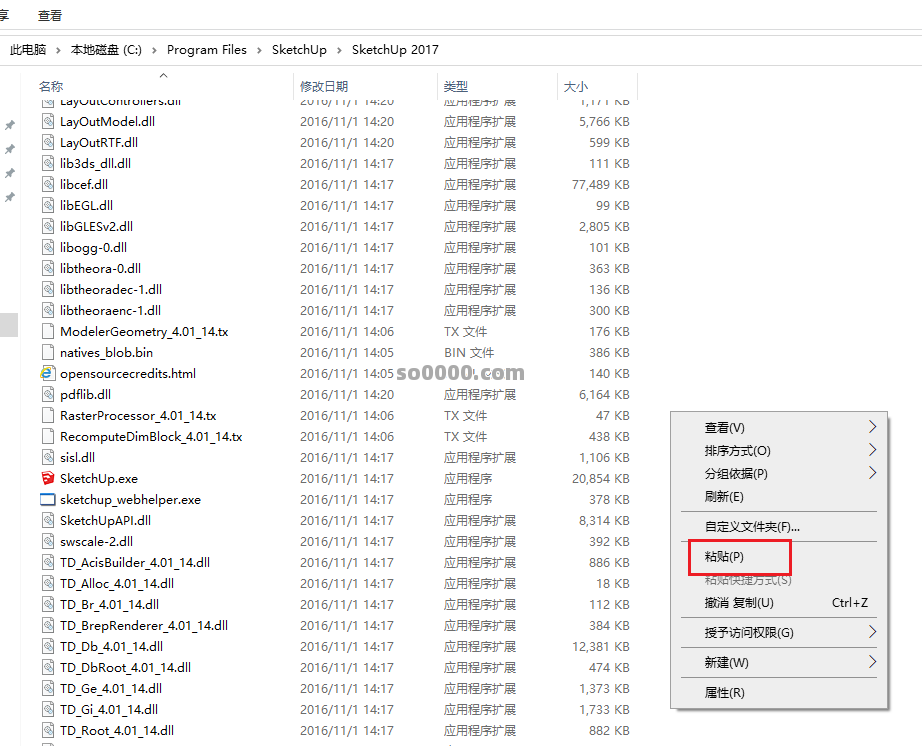Select the file name libtheoraenc-1.dll
The image size is (922, 746).
pos(110,310)
